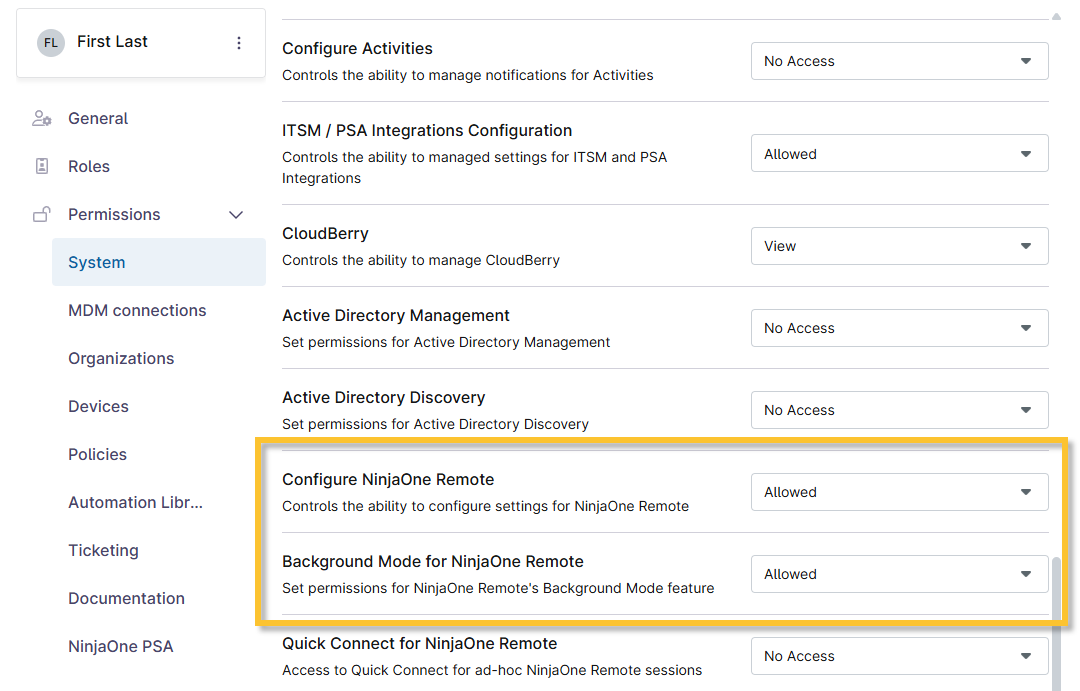Select System in the permissions sidebar

tap(97, 263)
